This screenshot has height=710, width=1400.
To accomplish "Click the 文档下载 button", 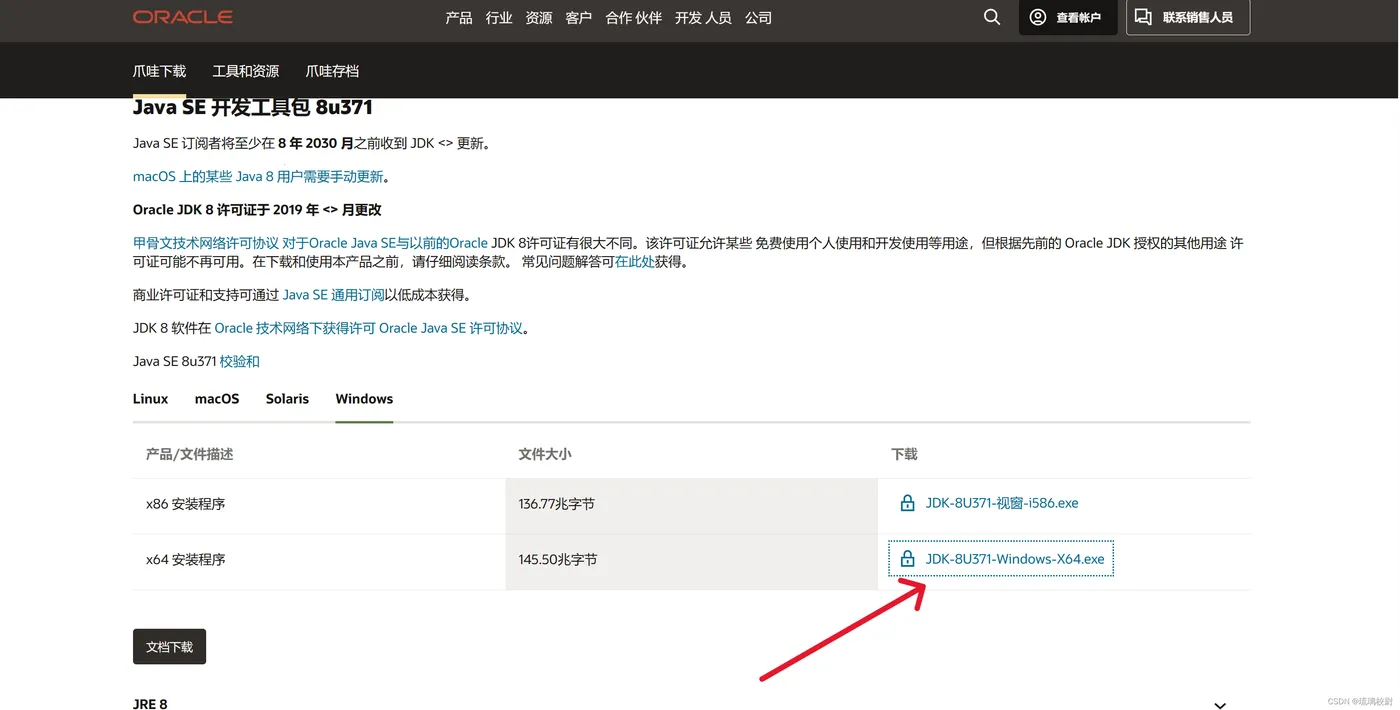I will [170, 647].
